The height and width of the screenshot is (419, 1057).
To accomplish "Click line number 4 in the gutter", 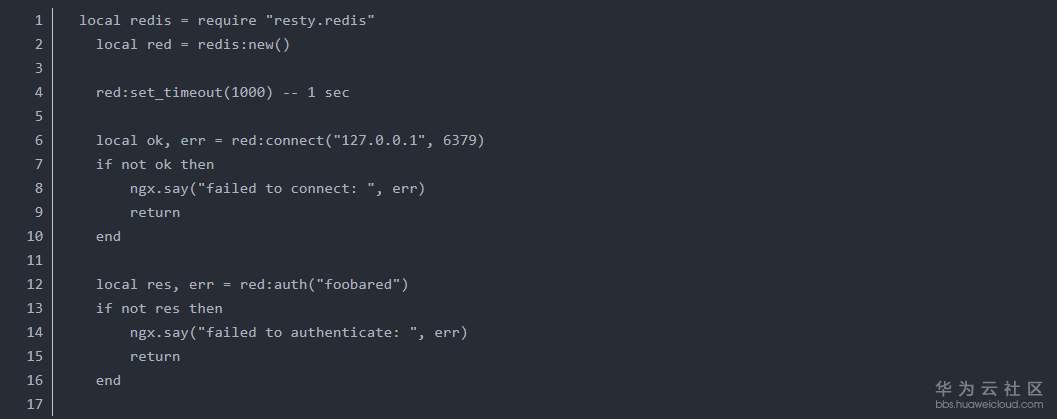I will click(x=38, y=92).
